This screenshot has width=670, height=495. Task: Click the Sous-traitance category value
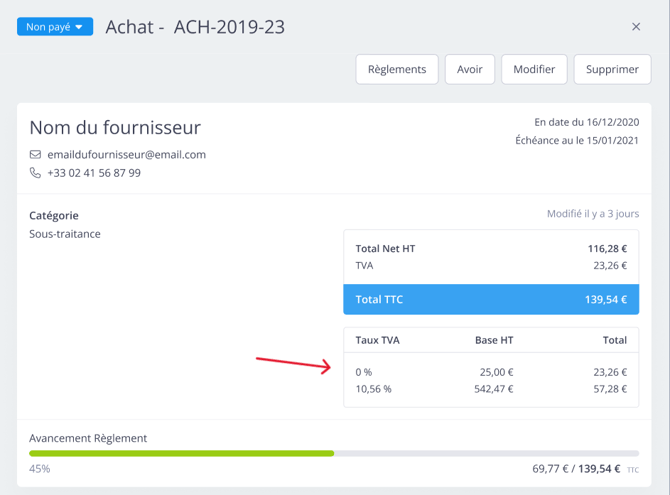[65, 234]
